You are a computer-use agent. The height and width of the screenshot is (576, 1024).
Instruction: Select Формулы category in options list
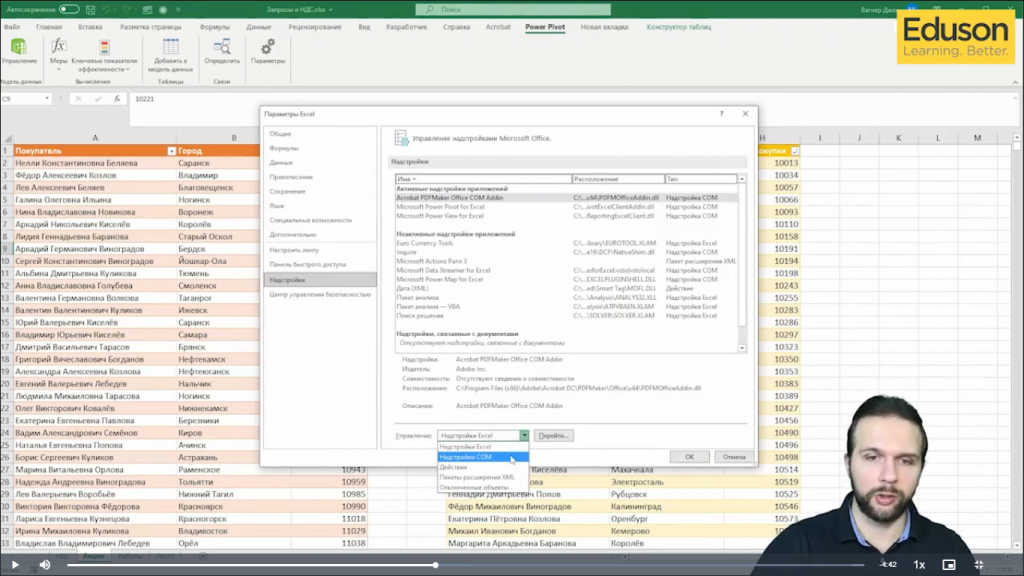pyautogui.click(x=320, y=148)
